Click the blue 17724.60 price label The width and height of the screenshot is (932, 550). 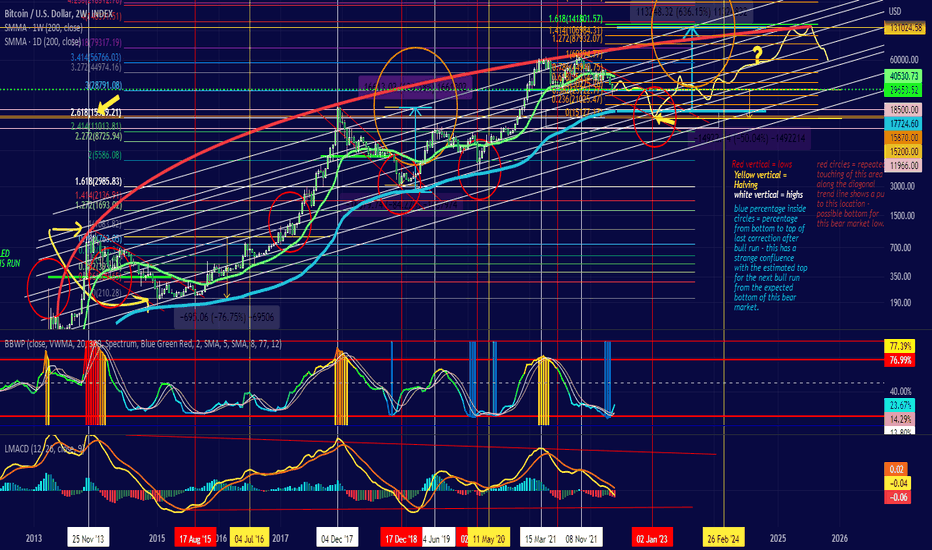tap(905, 124)
